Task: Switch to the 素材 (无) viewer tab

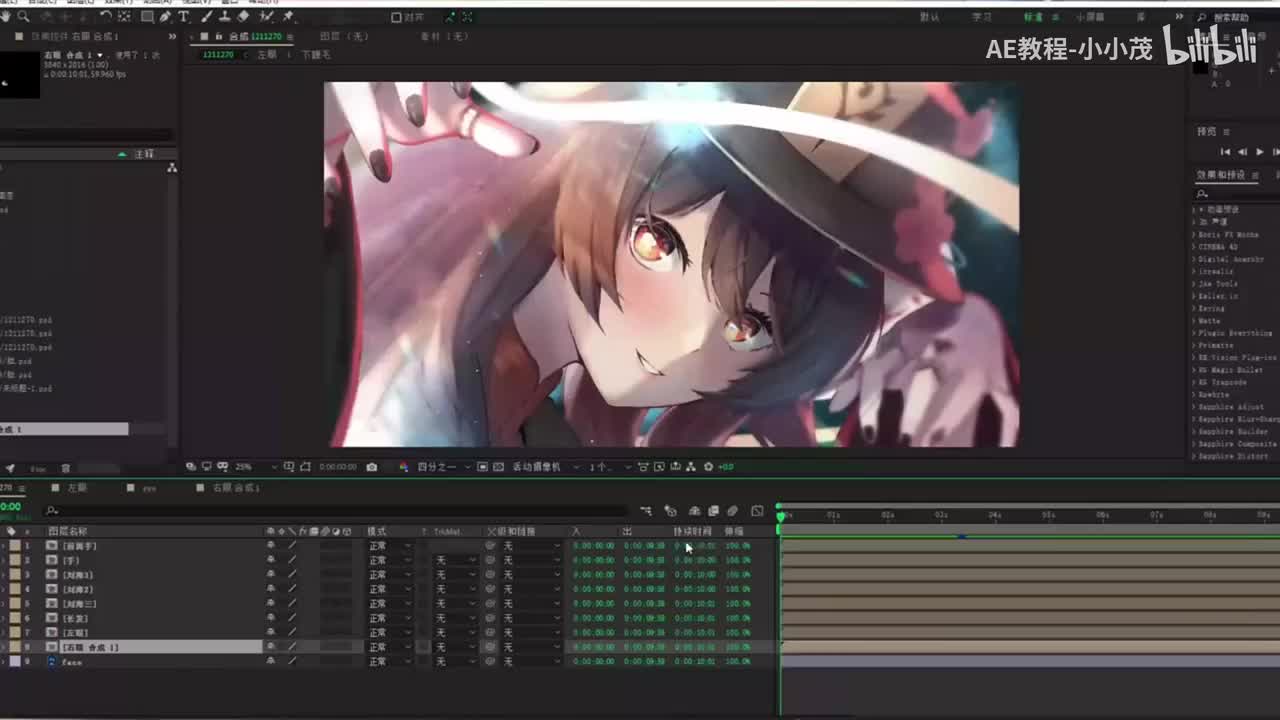Action: pyautogui.click(x=444, y=37)
